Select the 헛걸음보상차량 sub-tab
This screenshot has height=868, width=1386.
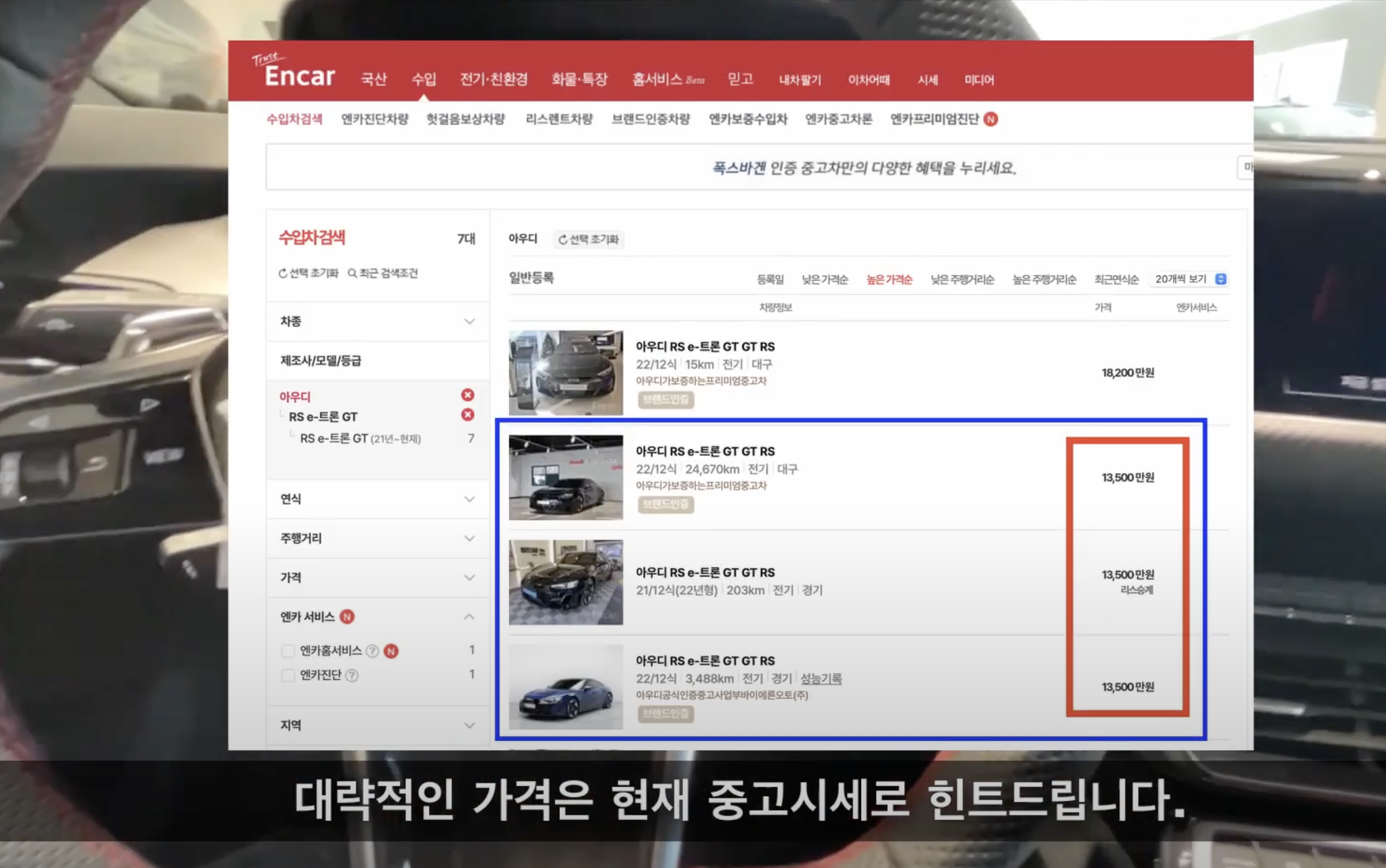point(465,119)
